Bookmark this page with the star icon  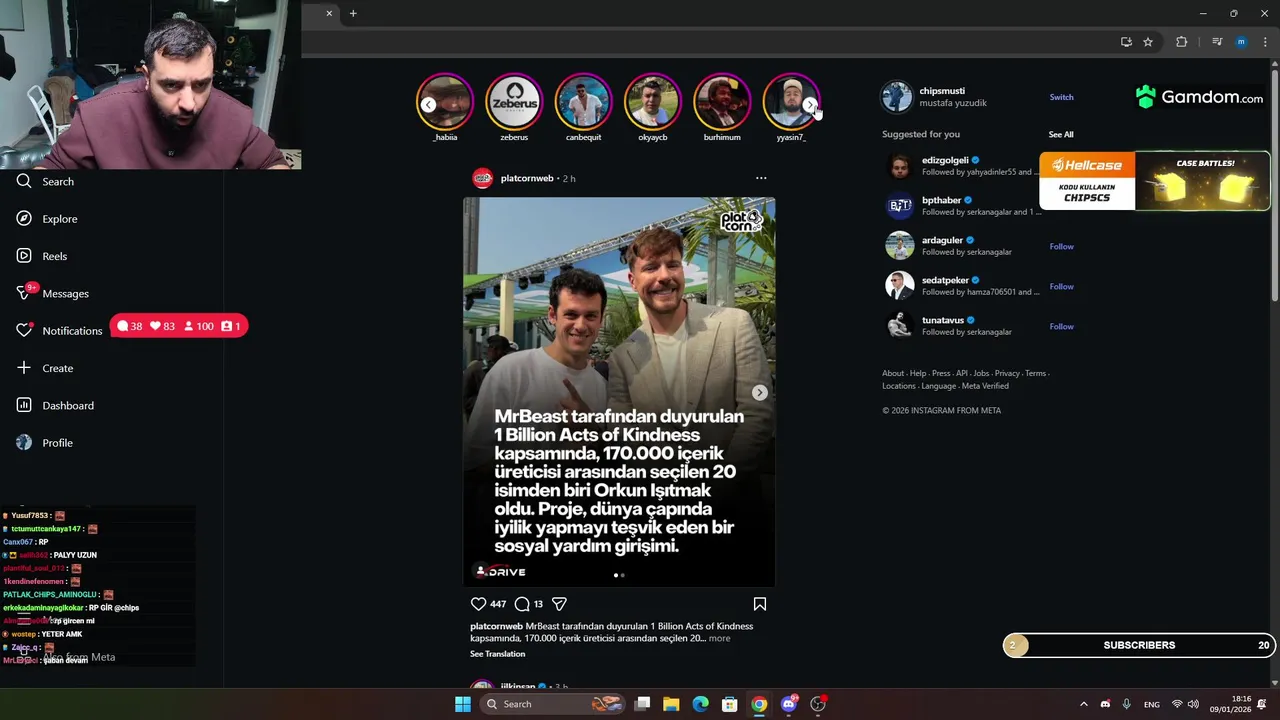(x=1148, y=42)
